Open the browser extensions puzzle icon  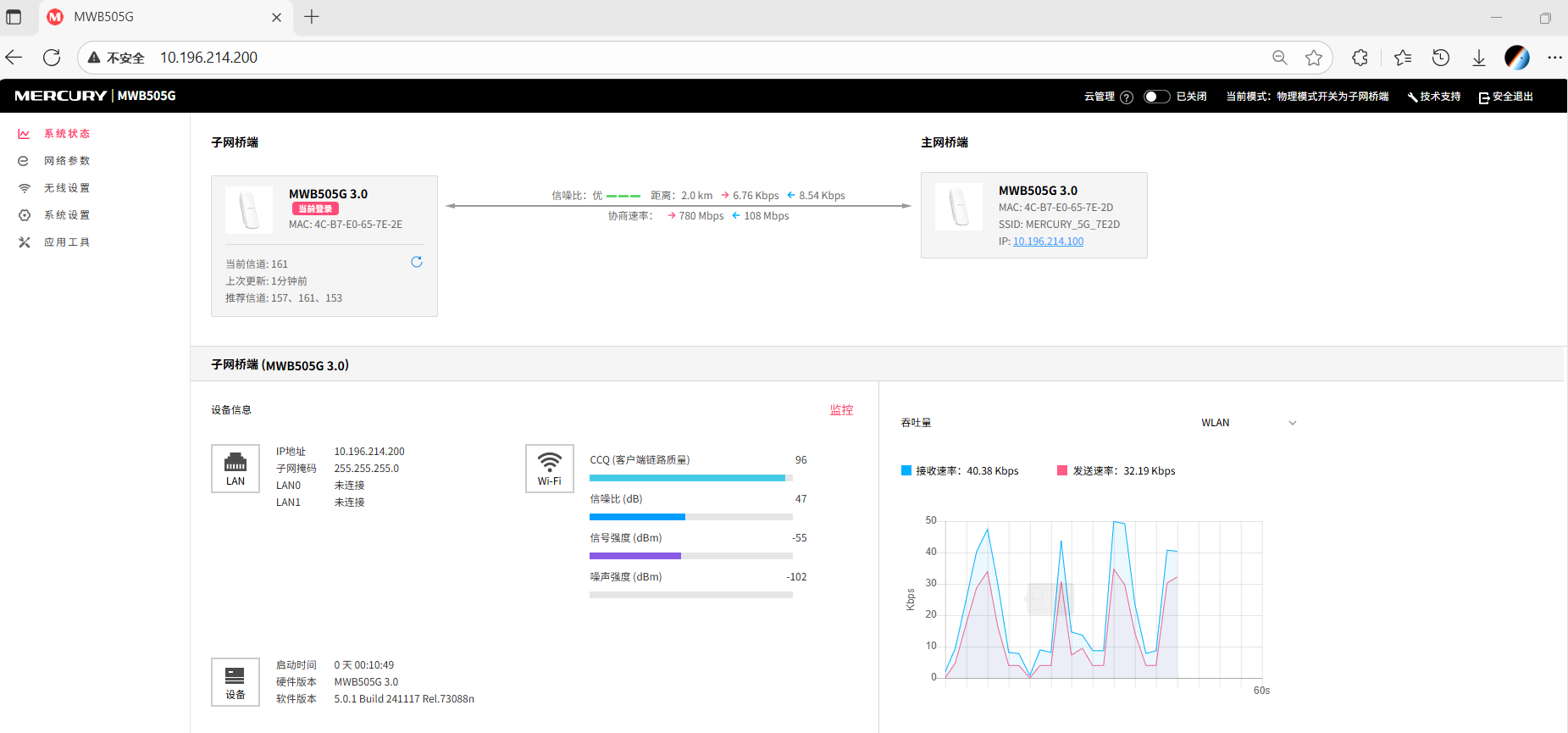[1360, 58]
